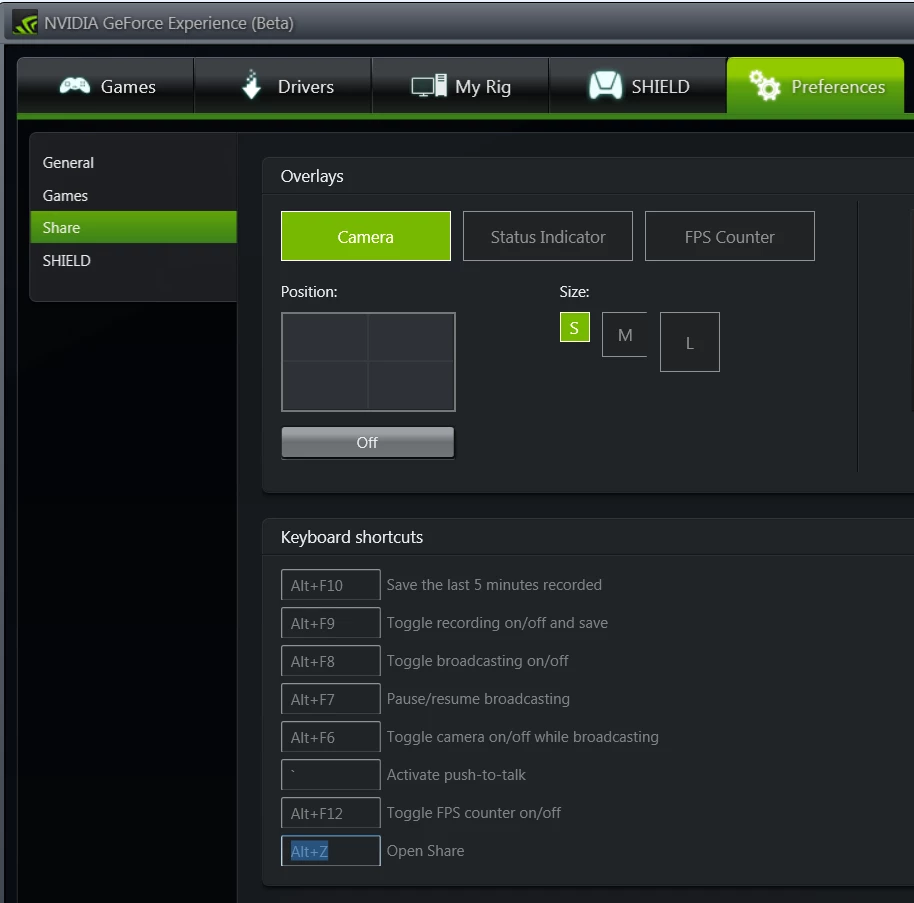Click the gamepad icon on Games tab
The width and height of the screenshot is (914, 903).
coord(75,86)
